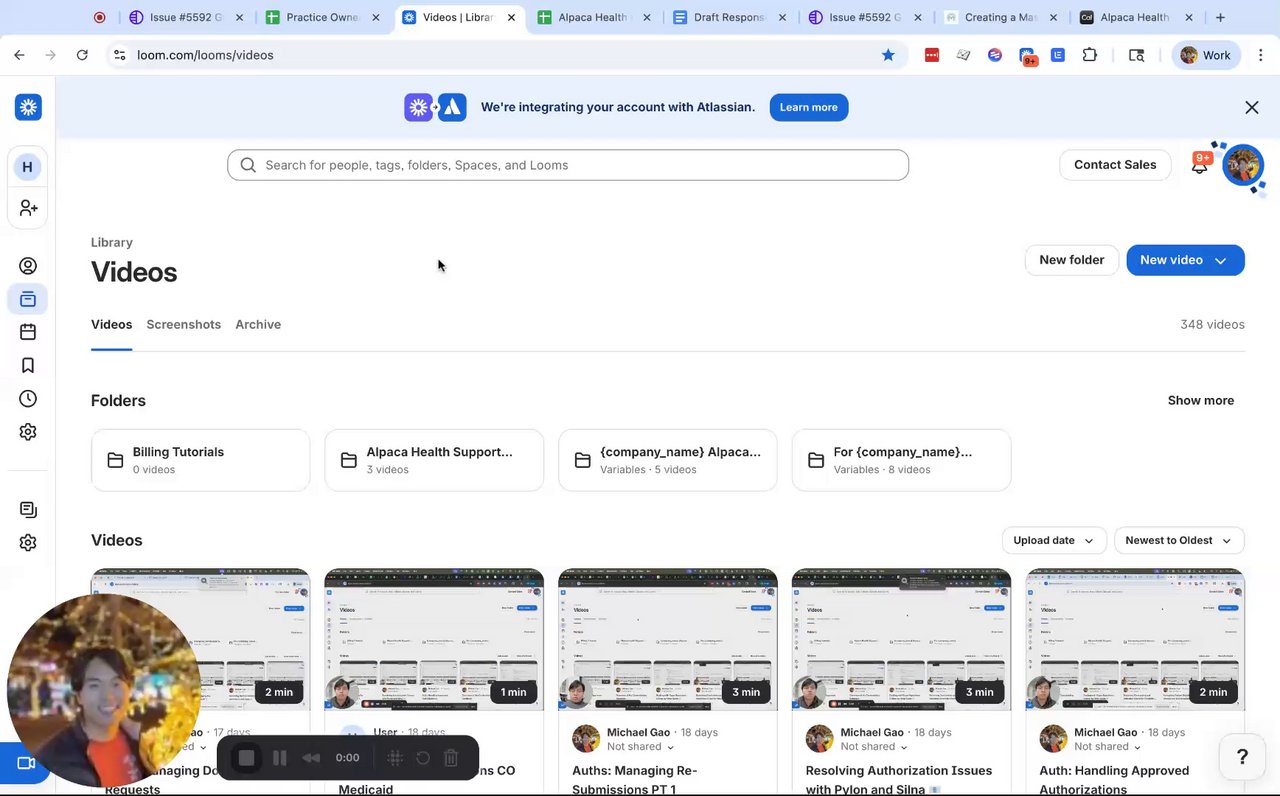Select the Library icon in the sidebar
Viewport: 1280px width, 796px height.
coord(28,299)
